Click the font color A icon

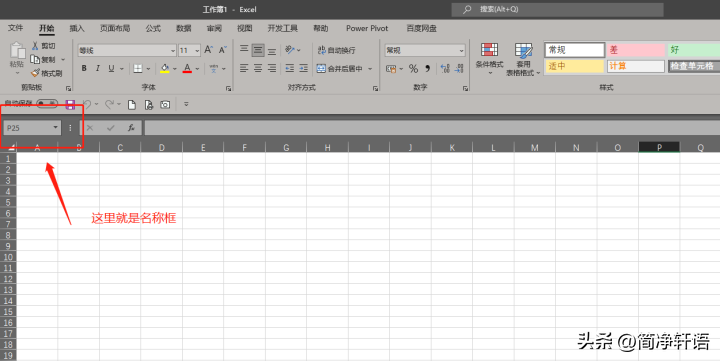pos(187,68)
